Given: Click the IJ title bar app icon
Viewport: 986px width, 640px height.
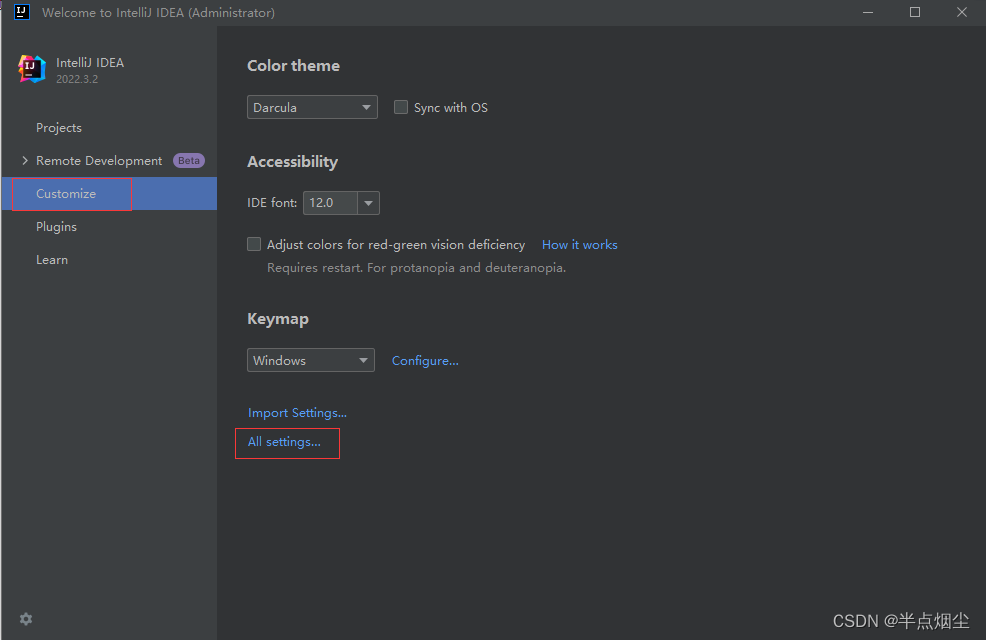Looking at the screenshot, I should (x=21, y=12).
